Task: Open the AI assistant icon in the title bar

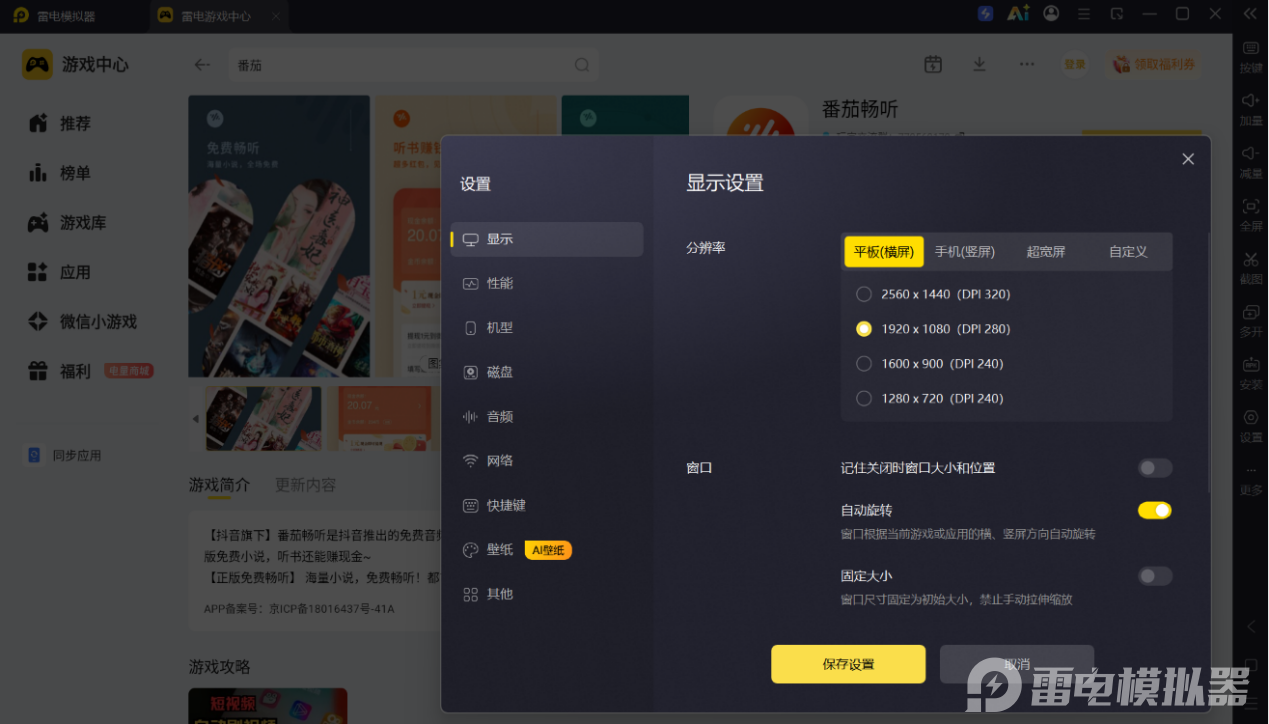Action: point(1018,14)
